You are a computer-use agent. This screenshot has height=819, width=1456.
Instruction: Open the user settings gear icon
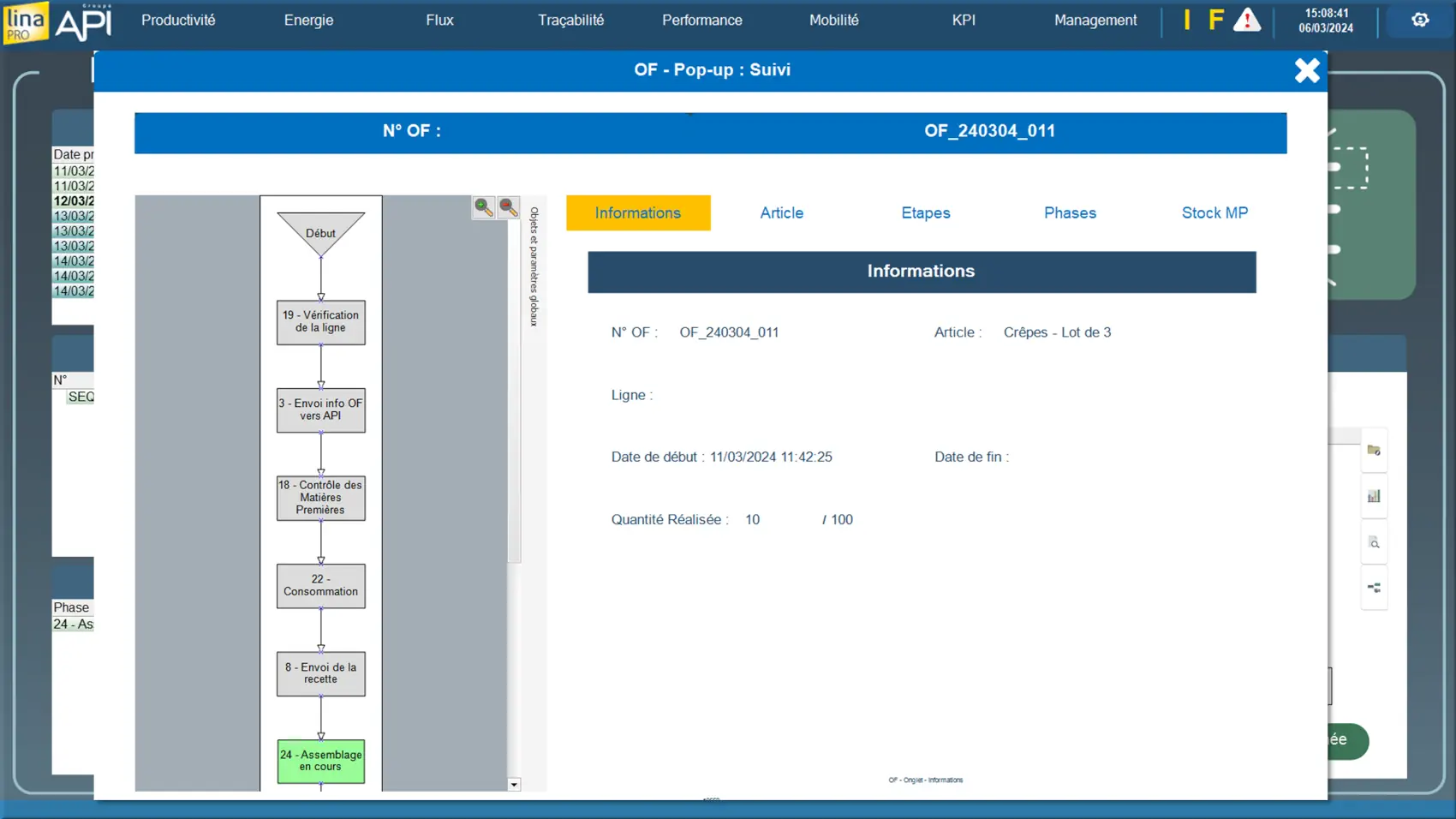1420,21
